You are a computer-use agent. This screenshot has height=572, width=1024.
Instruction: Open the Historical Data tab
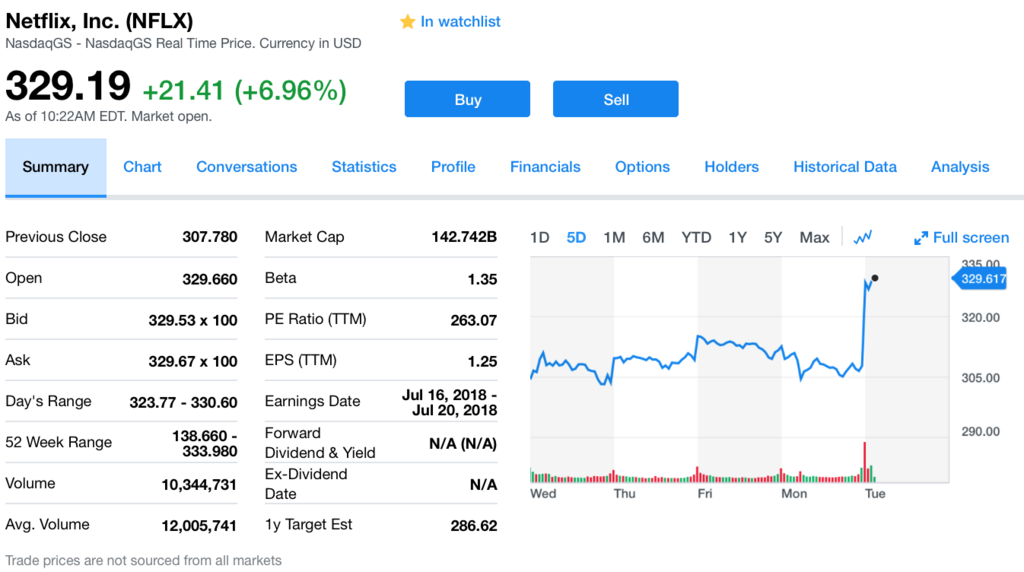click(x=845, y=167)
